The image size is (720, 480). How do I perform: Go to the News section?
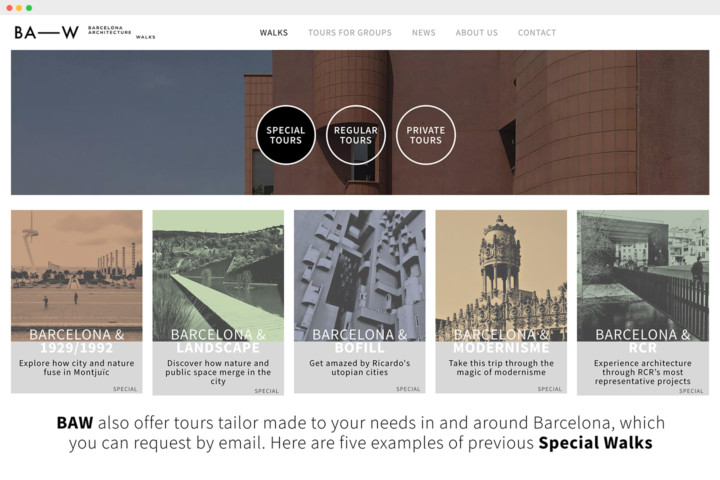[423, 33]
